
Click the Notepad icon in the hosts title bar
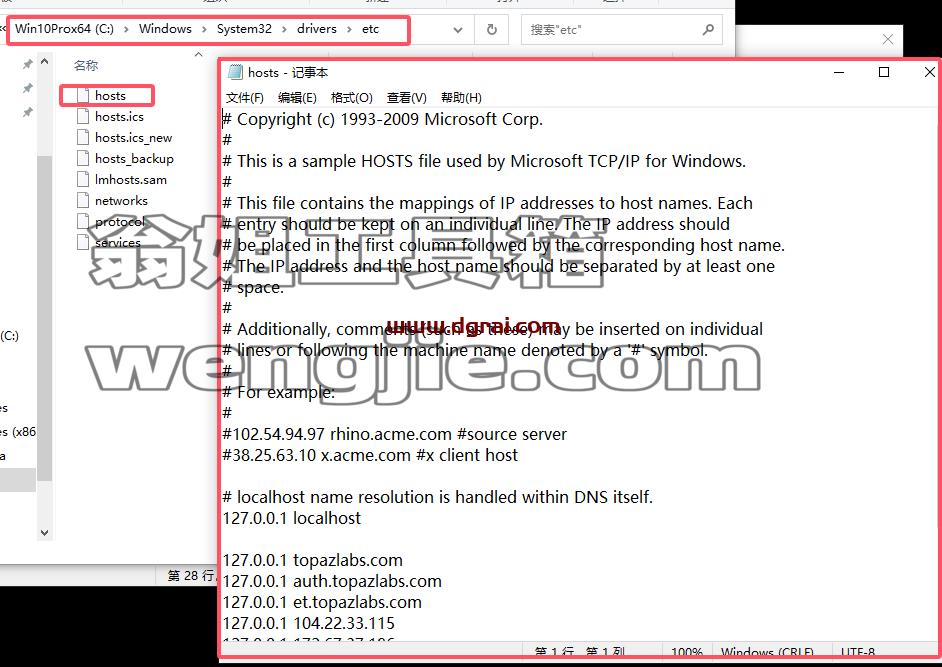click(235, 72)
